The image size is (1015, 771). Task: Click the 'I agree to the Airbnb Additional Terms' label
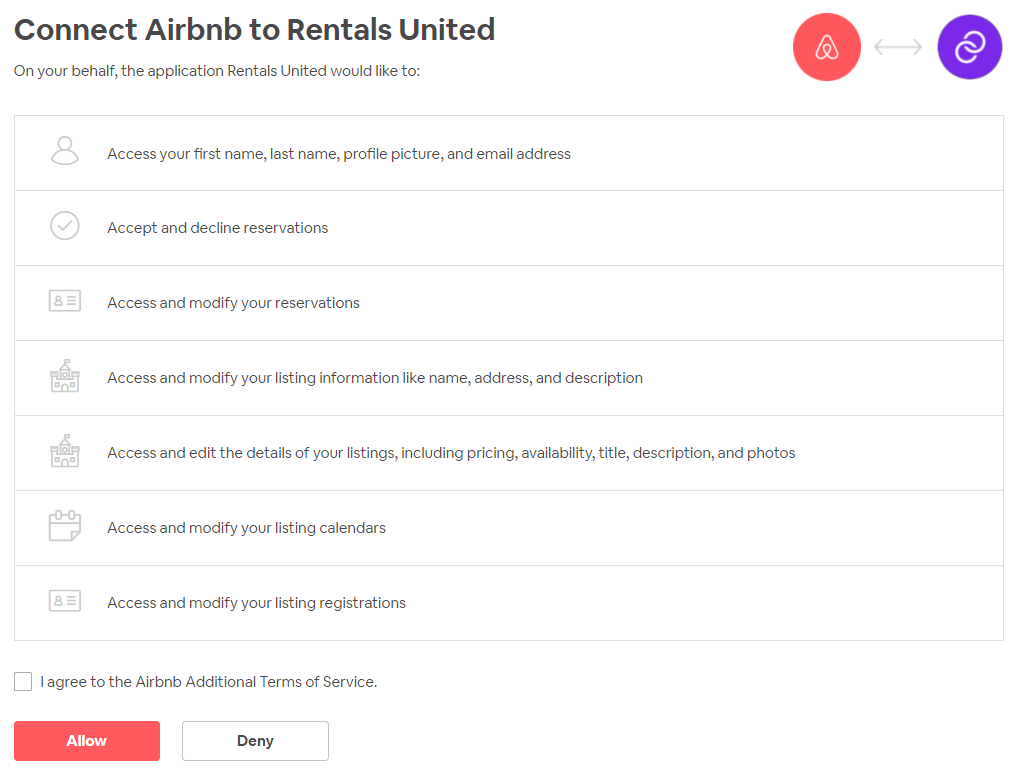pos(208,682)
